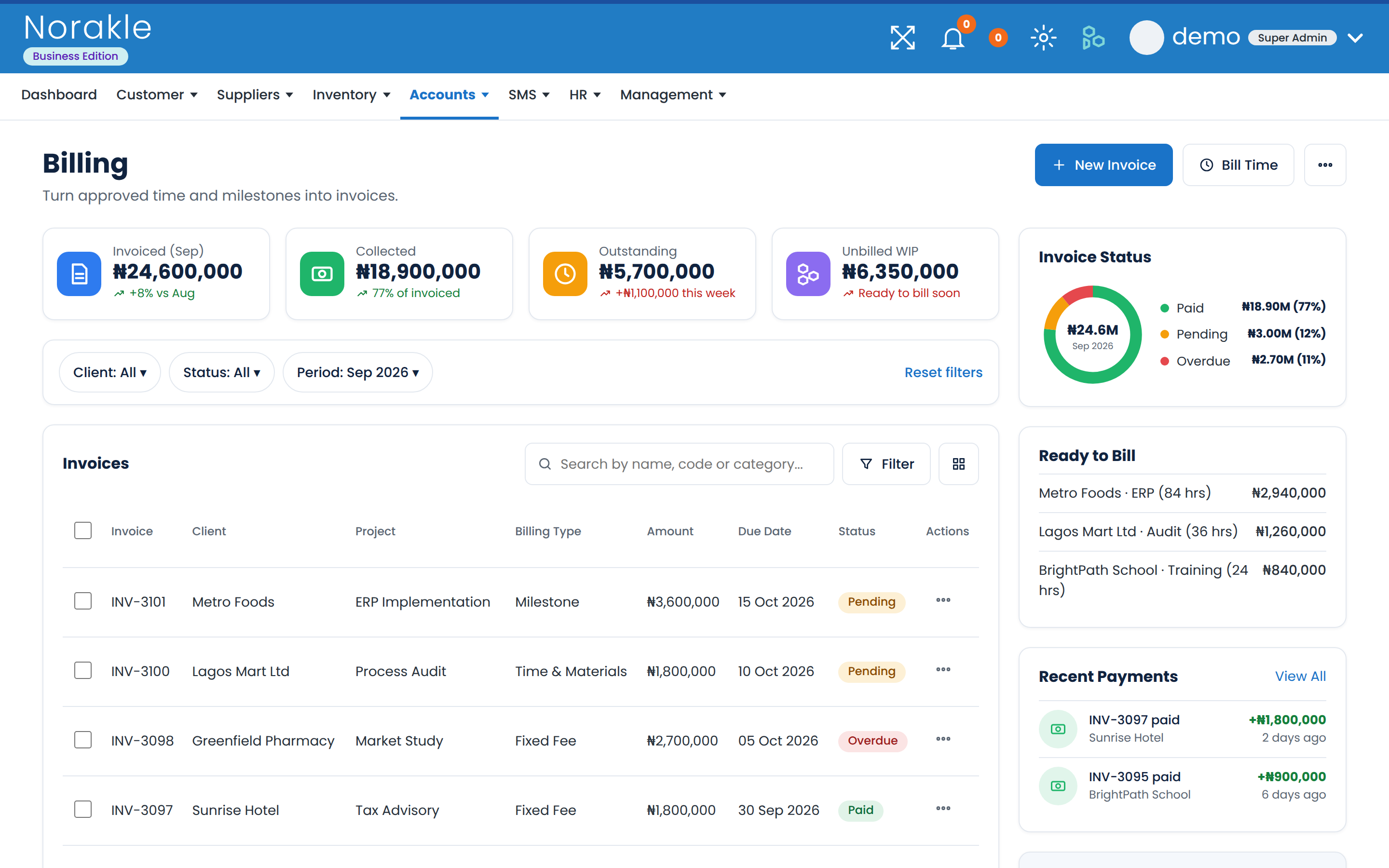Image resolution: width=1389 pixels, height=868 pixels.
Task: Click the Invoice Status donut chart
Action: click(1092, 335)
